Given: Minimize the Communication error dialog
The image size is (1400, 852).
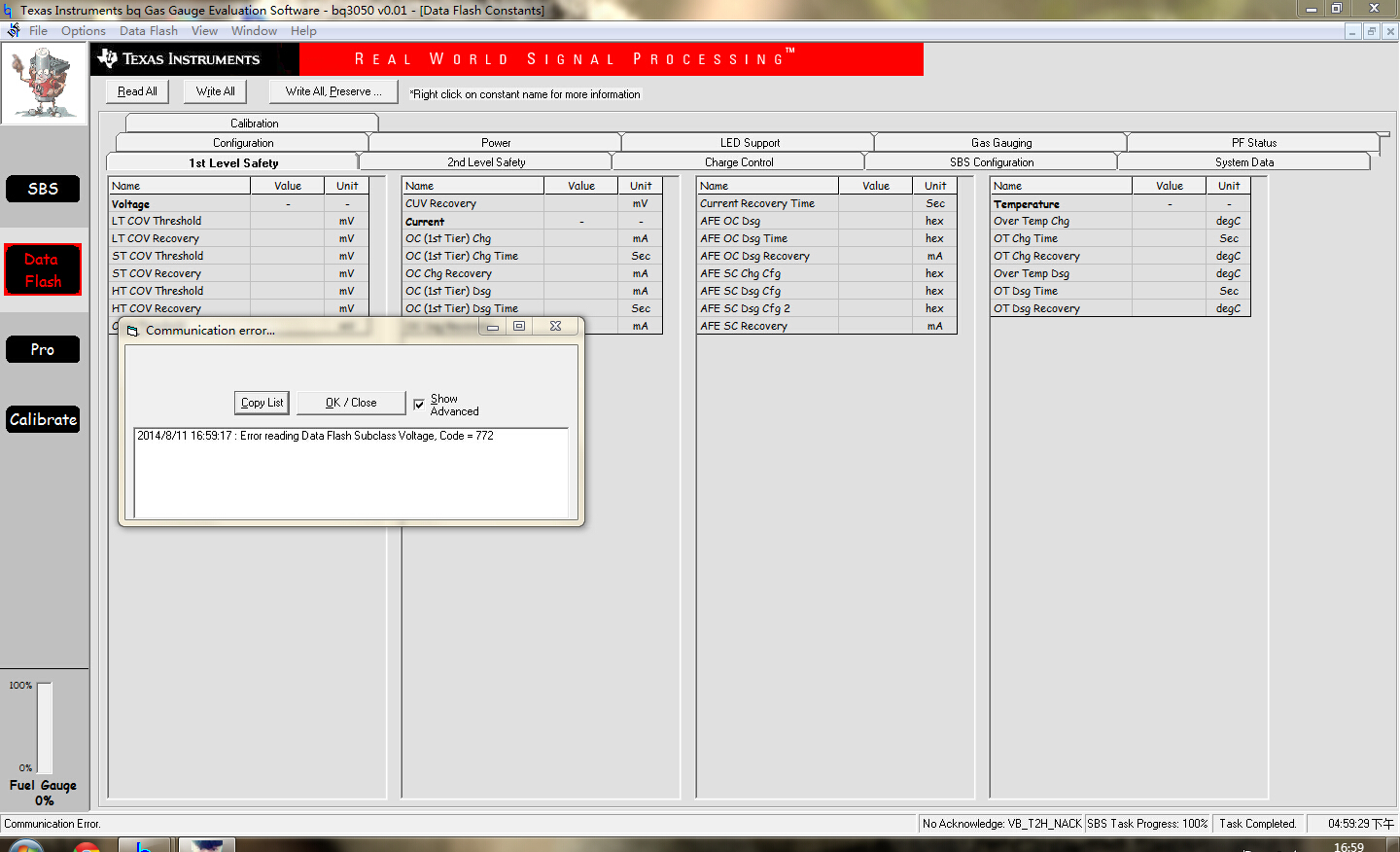Looking at the screenshot, I should 493,326.
